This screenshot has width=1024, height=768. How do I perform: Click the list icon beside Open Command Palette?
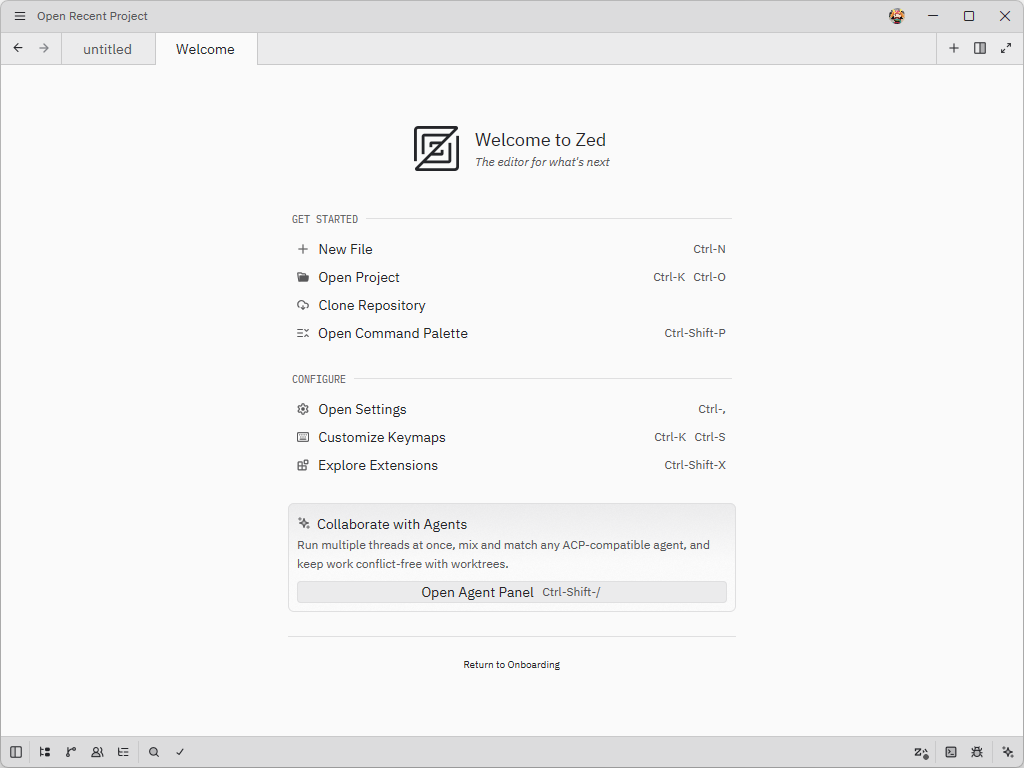coord(302,333)
